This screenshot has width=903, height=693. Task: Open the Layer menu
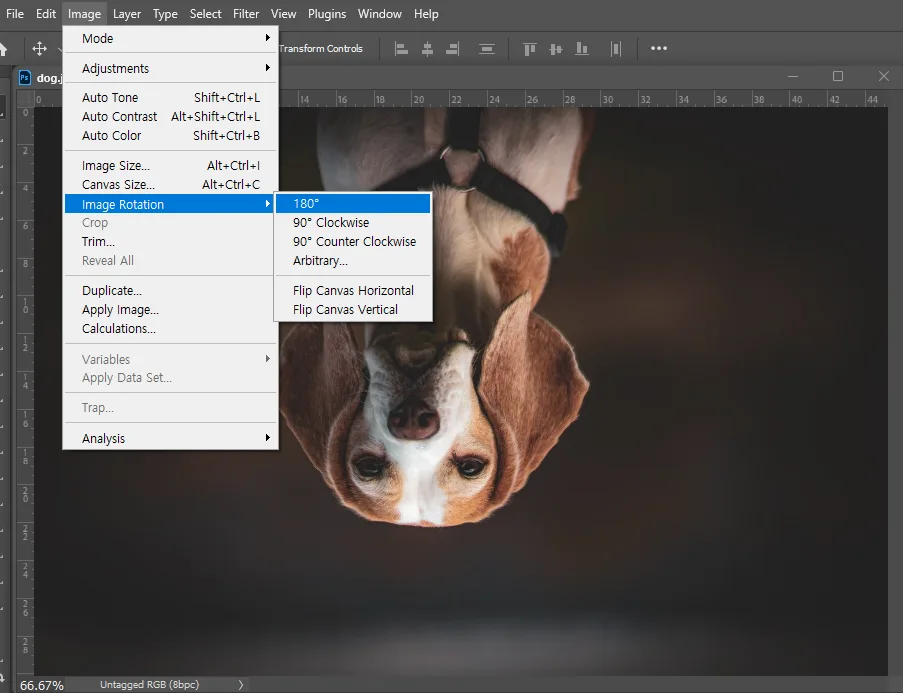[x=127, y=14]
